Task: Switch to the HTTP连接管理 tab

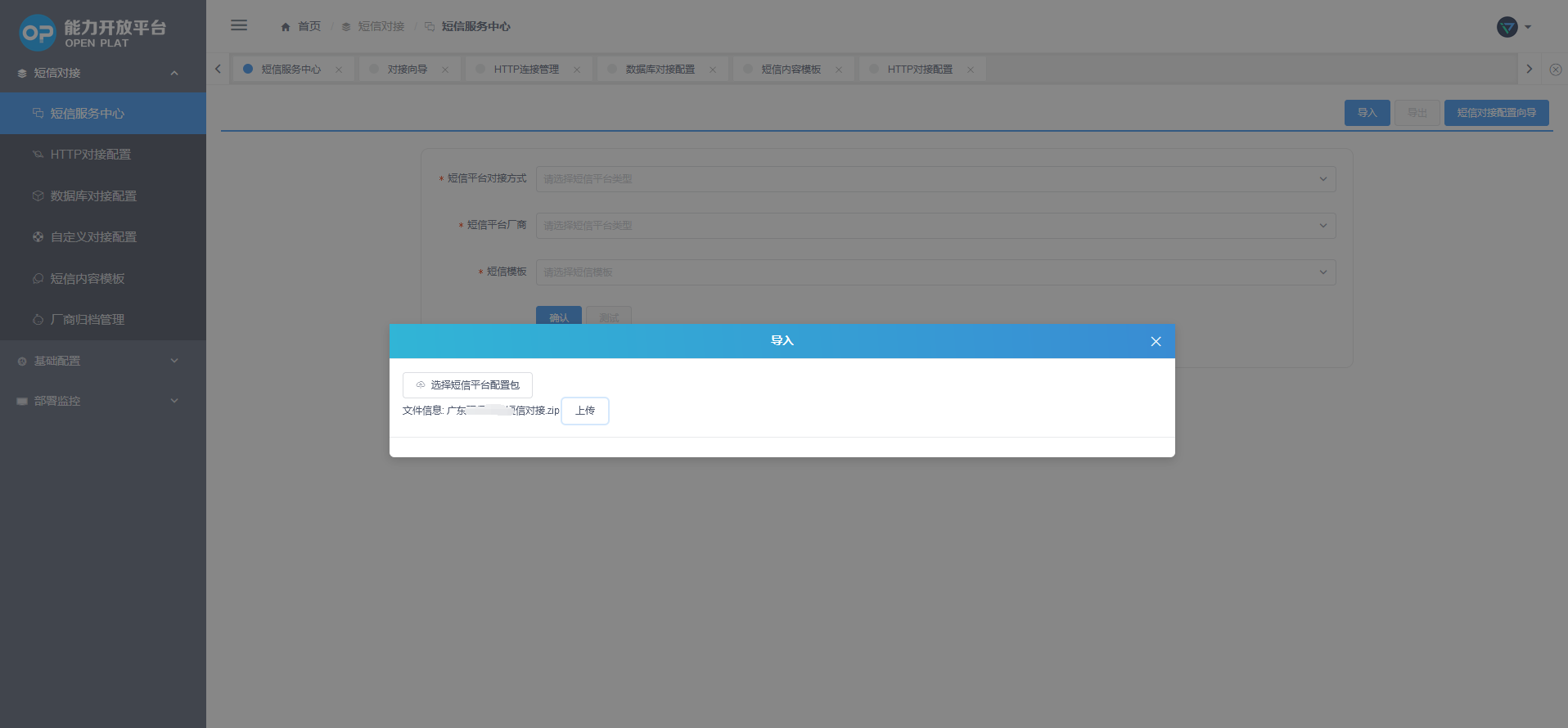Action: (529, 70)
